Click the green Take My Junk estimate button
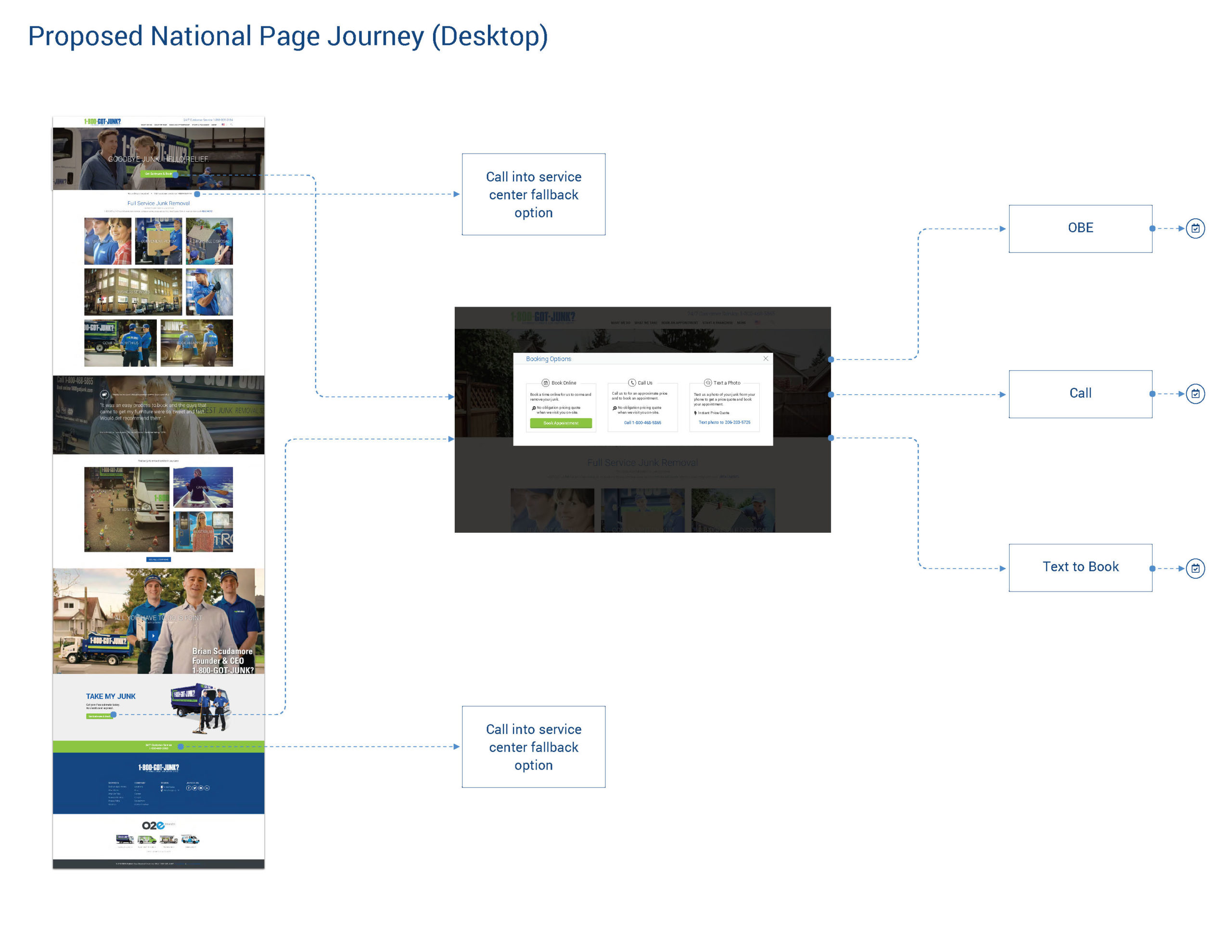Image resolution: width=1232 pixels, height=952 pixels. (x=99, y=716)
